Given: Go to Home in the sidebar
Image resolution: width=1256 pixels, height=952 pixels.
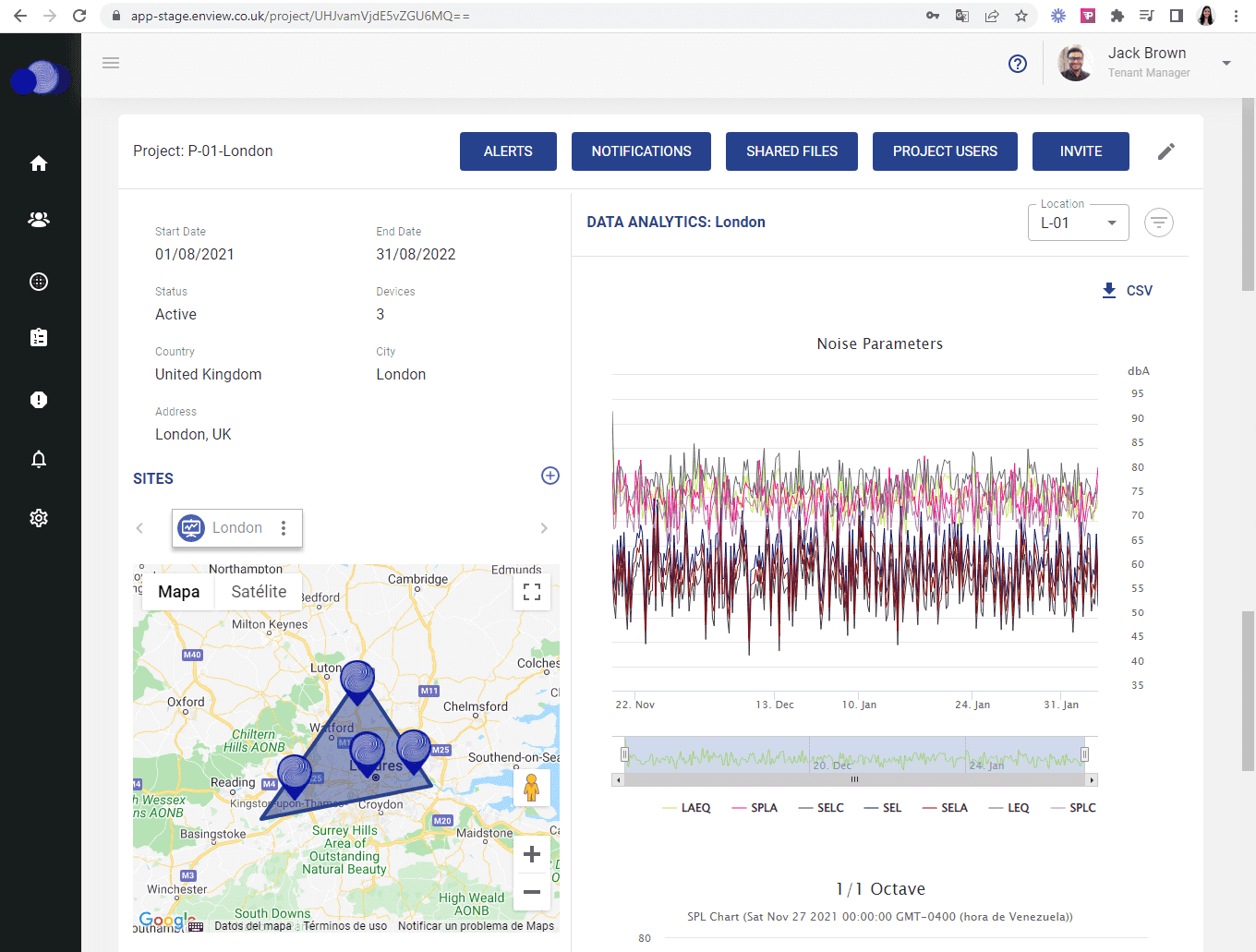Looking at the screenshot, I should 39,163.
